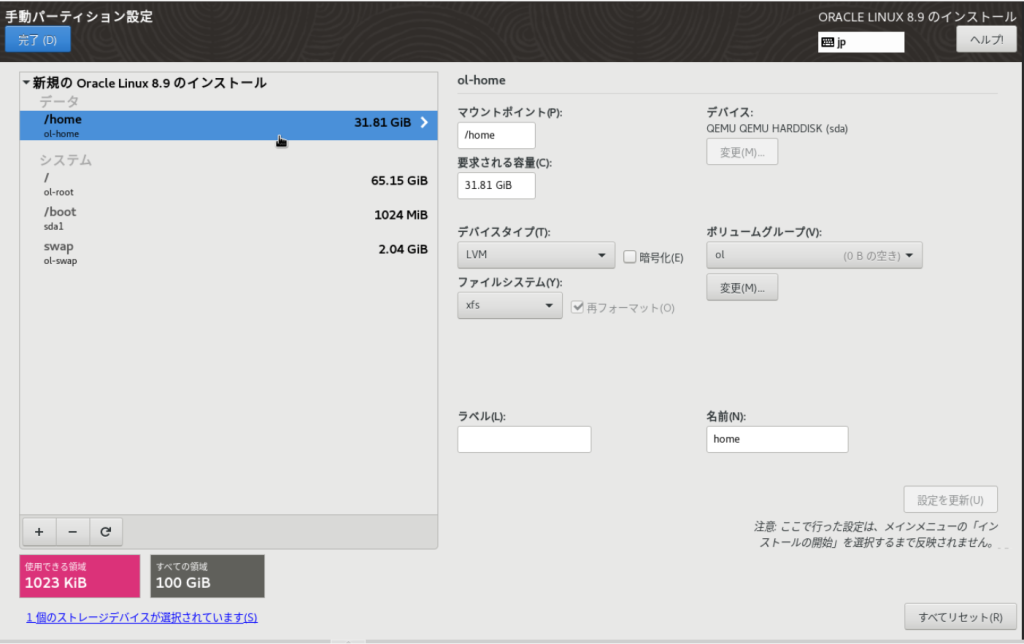Click the jp keyboard layout indicator

click(x=860, y=42)
